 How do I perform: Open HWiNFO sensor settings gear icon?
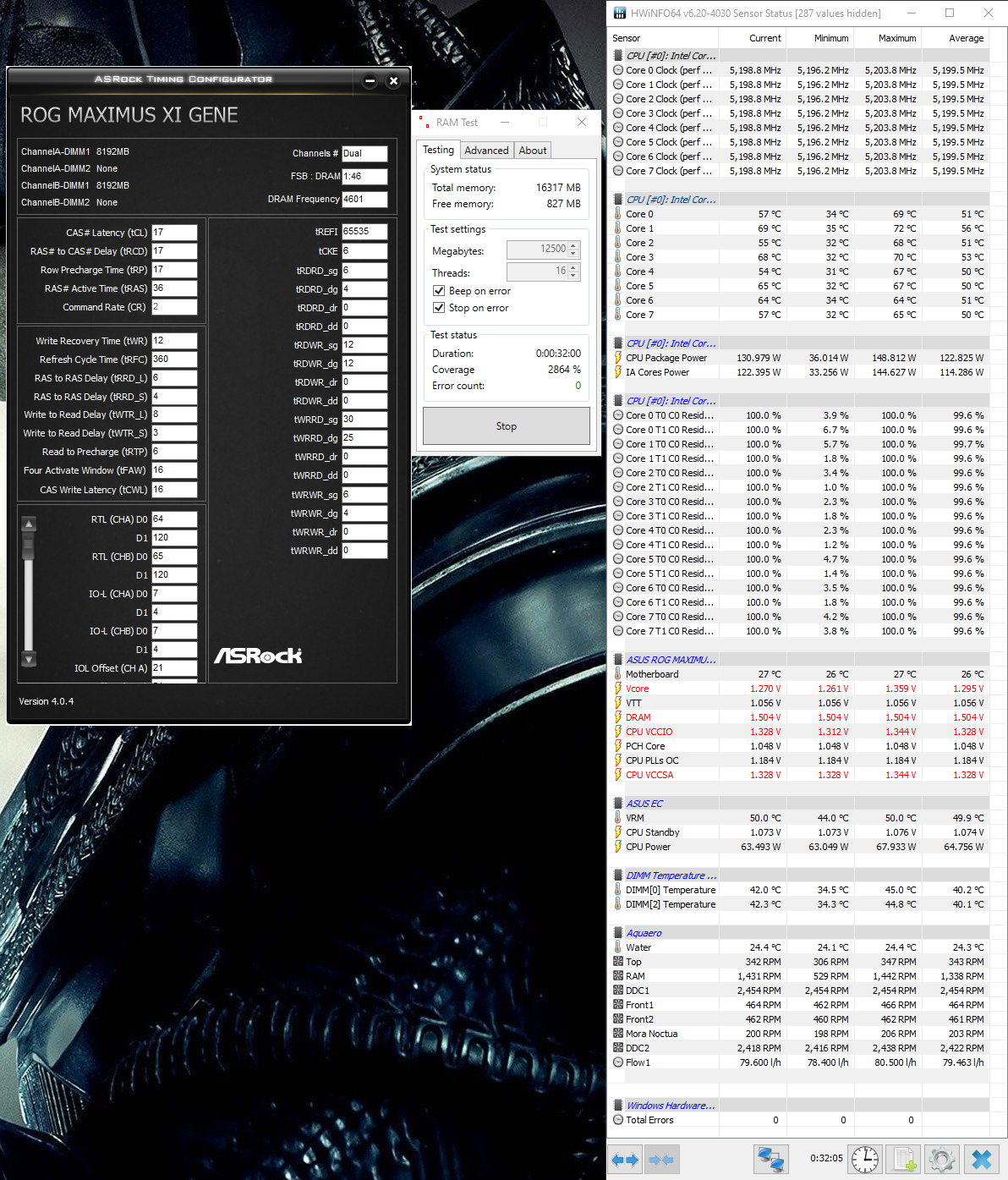941,1159
